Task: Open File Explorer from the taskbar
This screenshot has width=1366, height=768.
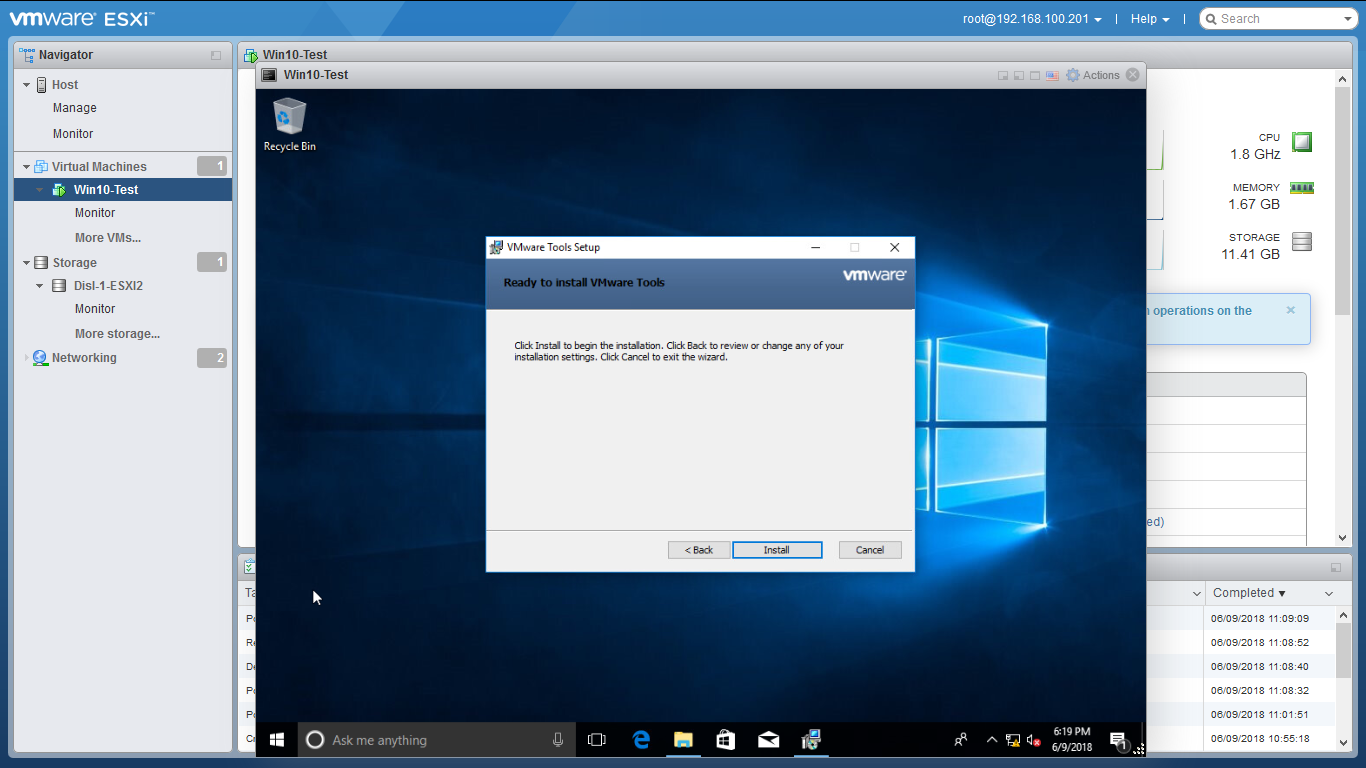Action: 683,740
